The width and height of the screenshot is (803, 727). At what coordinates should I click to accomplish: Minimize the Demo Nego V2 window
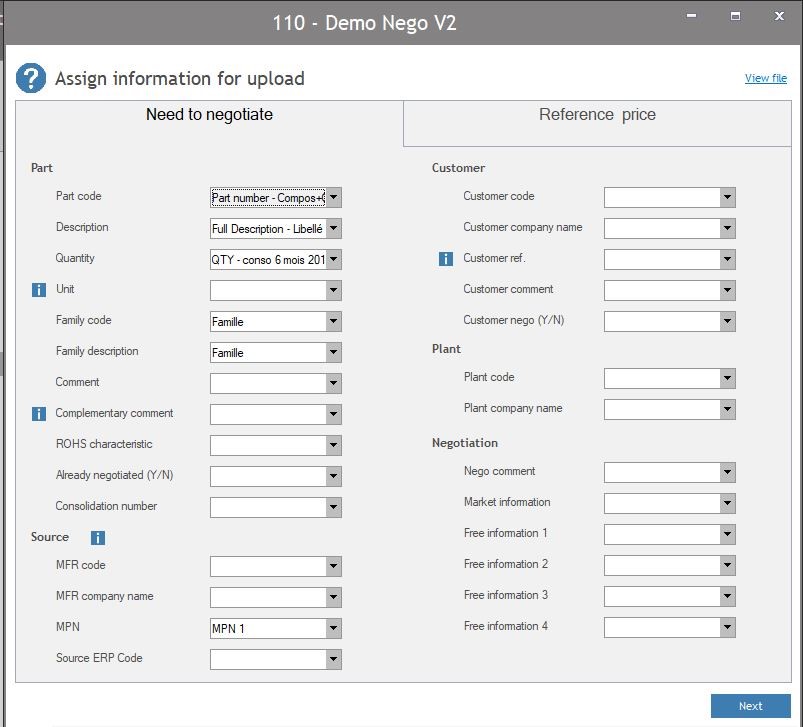click(690, 16)
